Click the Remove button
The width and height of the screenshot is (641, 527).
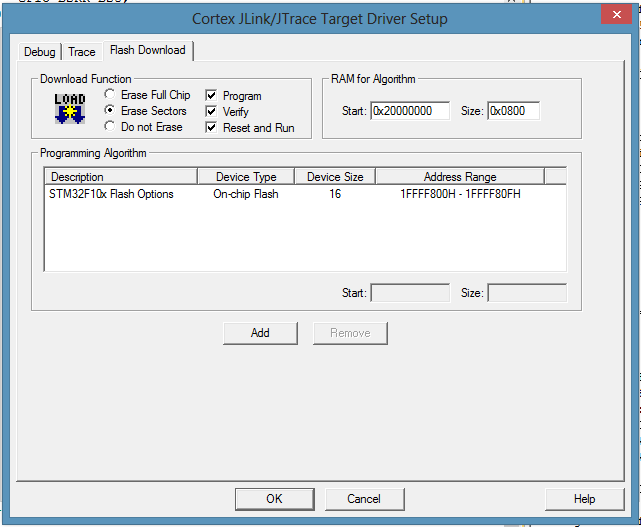pos(350,333)
